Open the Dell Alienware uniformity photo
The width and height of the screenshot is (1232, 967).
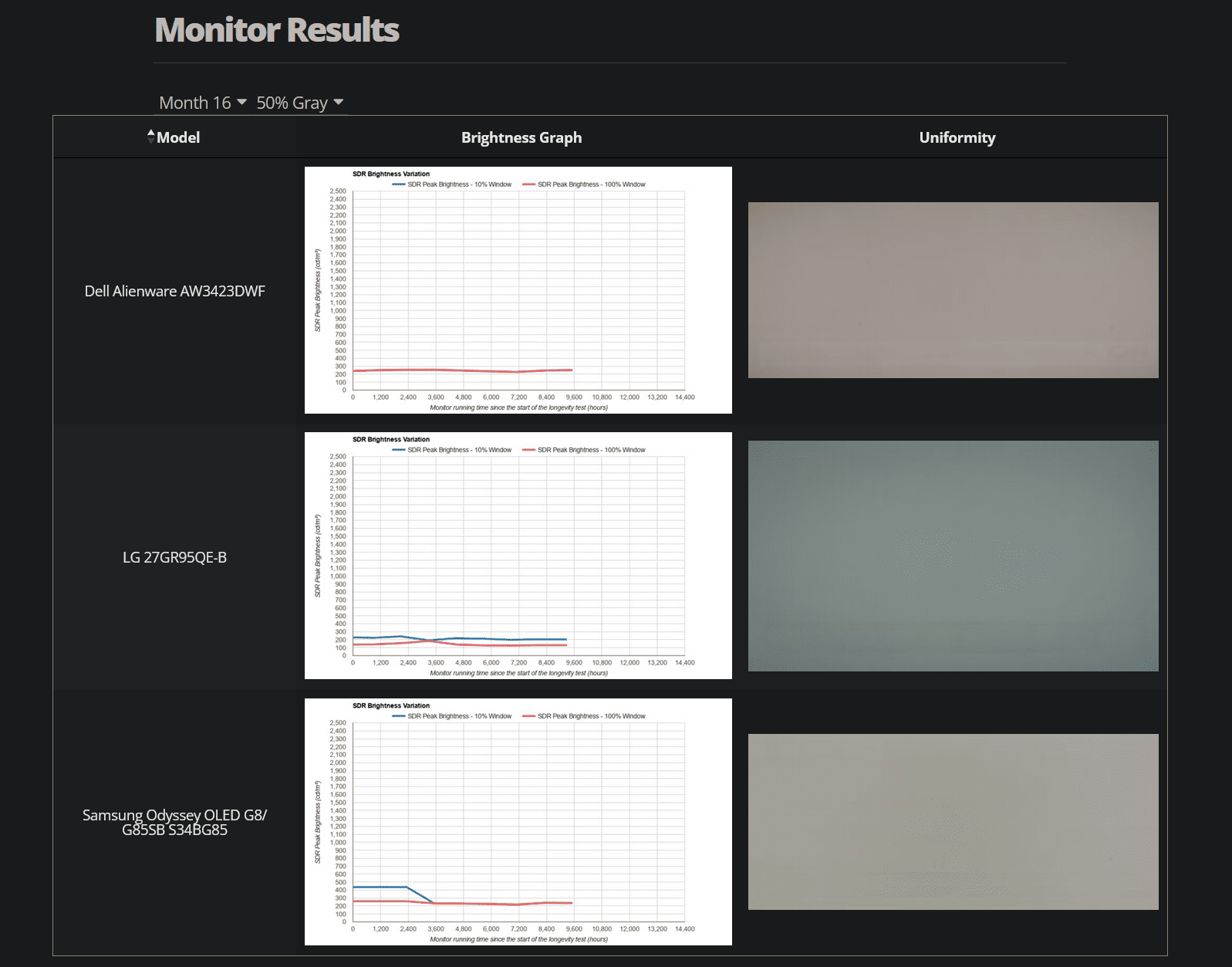954,290
